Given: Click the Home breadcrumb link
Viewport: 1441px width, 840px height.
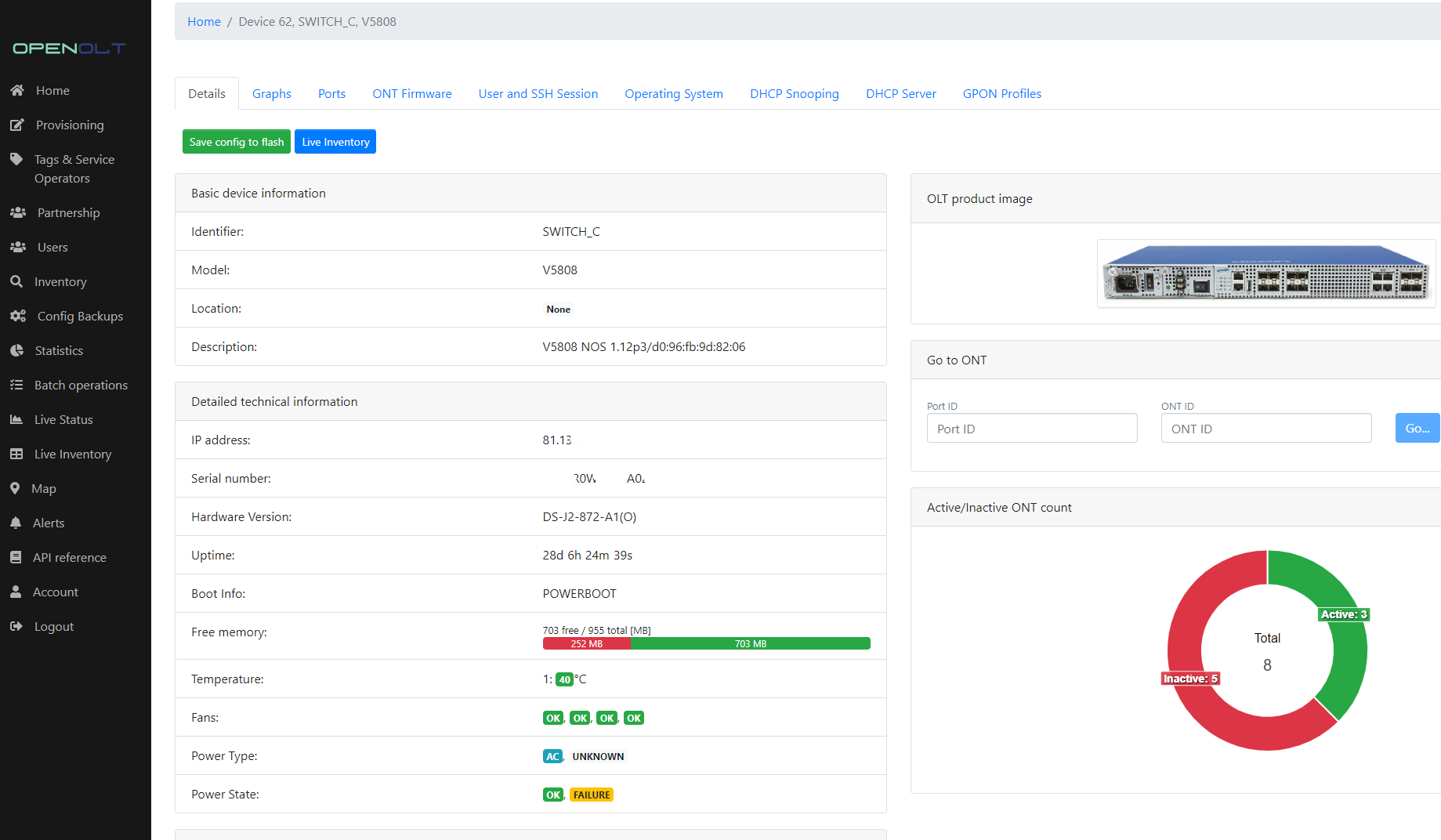Looking at the screenshot, I should coord(204,21).
